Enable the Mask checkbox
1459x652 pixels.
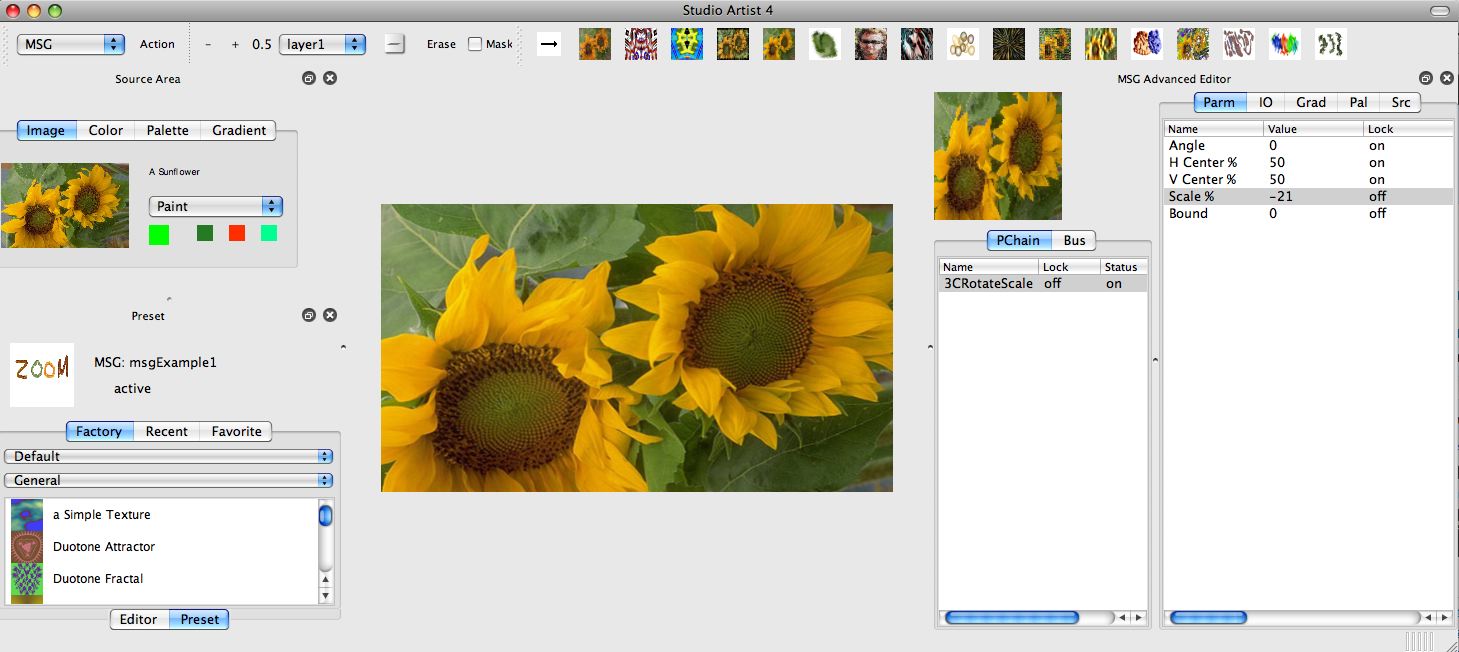coord(475,44)
